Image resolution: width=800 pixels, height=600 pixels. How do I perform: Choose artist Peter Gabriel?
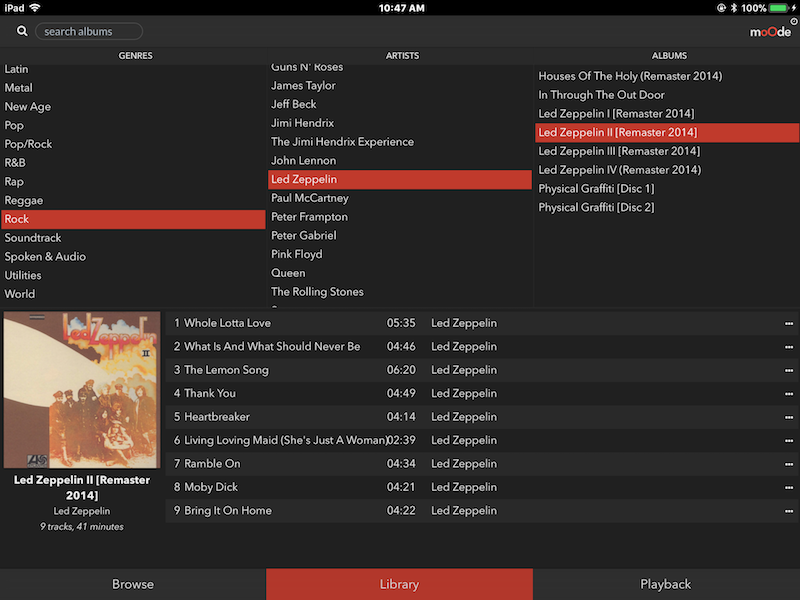pos(399,236)
